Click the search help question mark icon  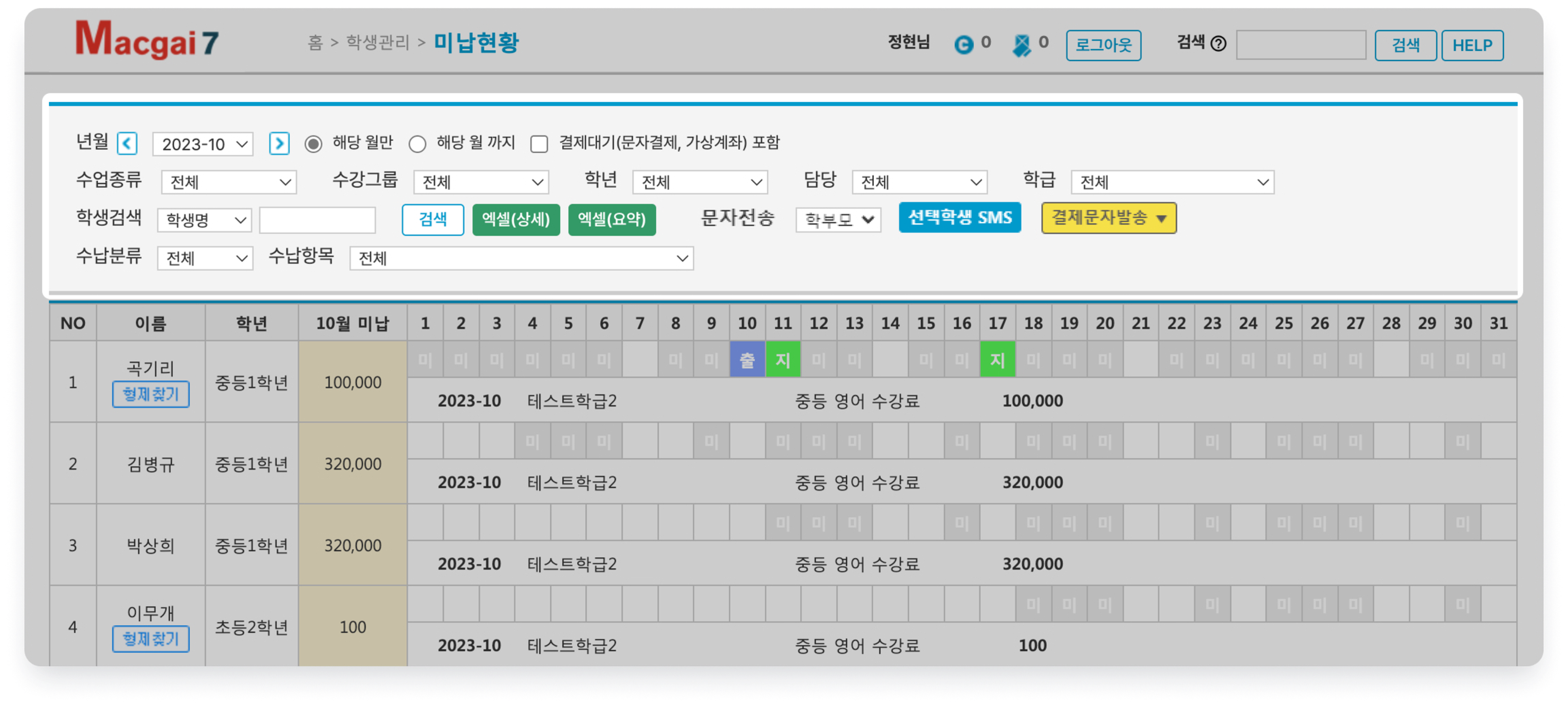tap(1218, 44)
